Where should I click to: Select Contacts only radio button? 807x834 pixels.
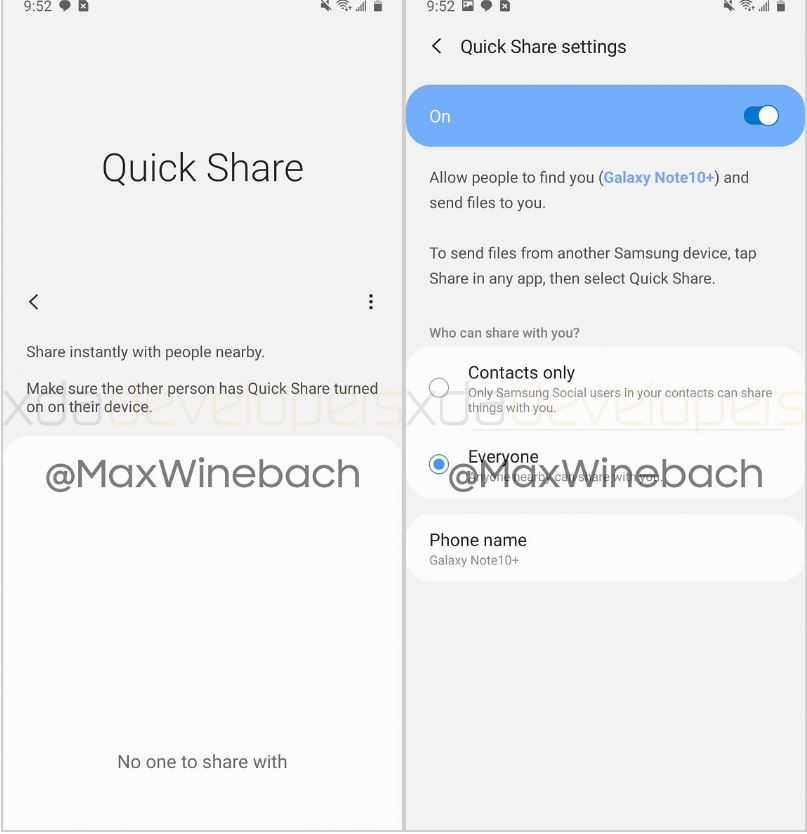pos(439,388)
